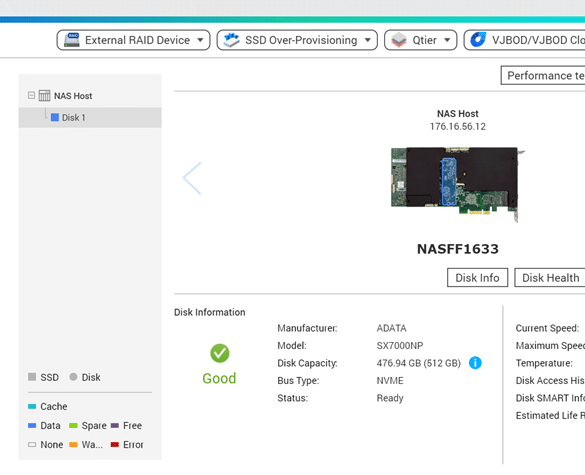Click the NASFF1633 model name

tap(458, 249)
